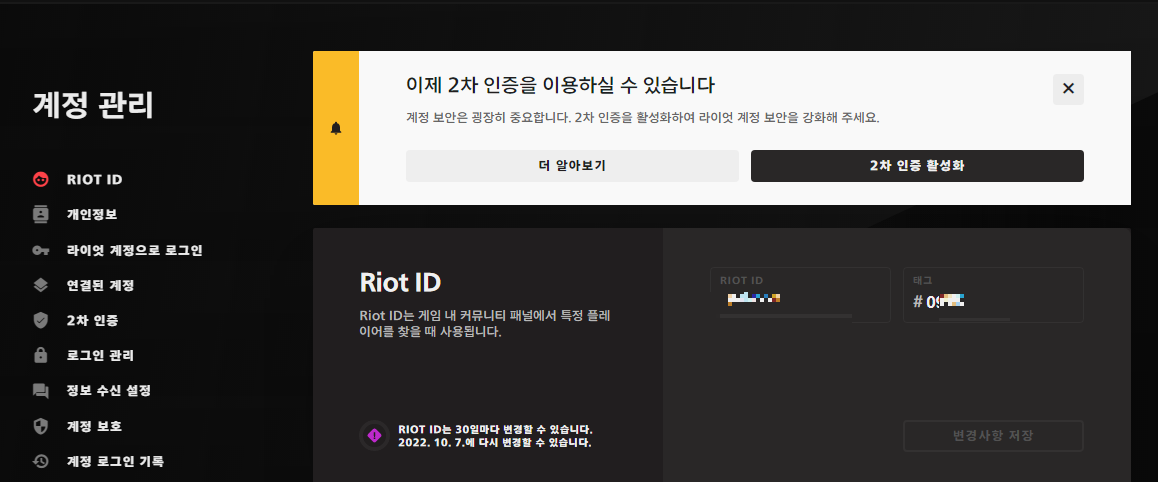Click the date text 2022. 10. 7.에 다시 변경할 수 있습니다
1158x482 pixels.
coord(495,443)
